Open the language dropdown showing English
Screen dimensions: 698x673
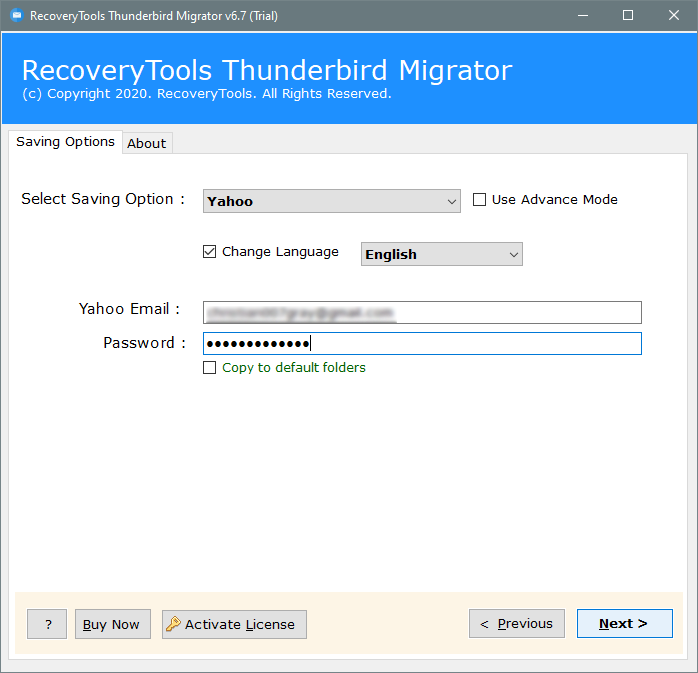pyautogui.click(x=442, y=254)
